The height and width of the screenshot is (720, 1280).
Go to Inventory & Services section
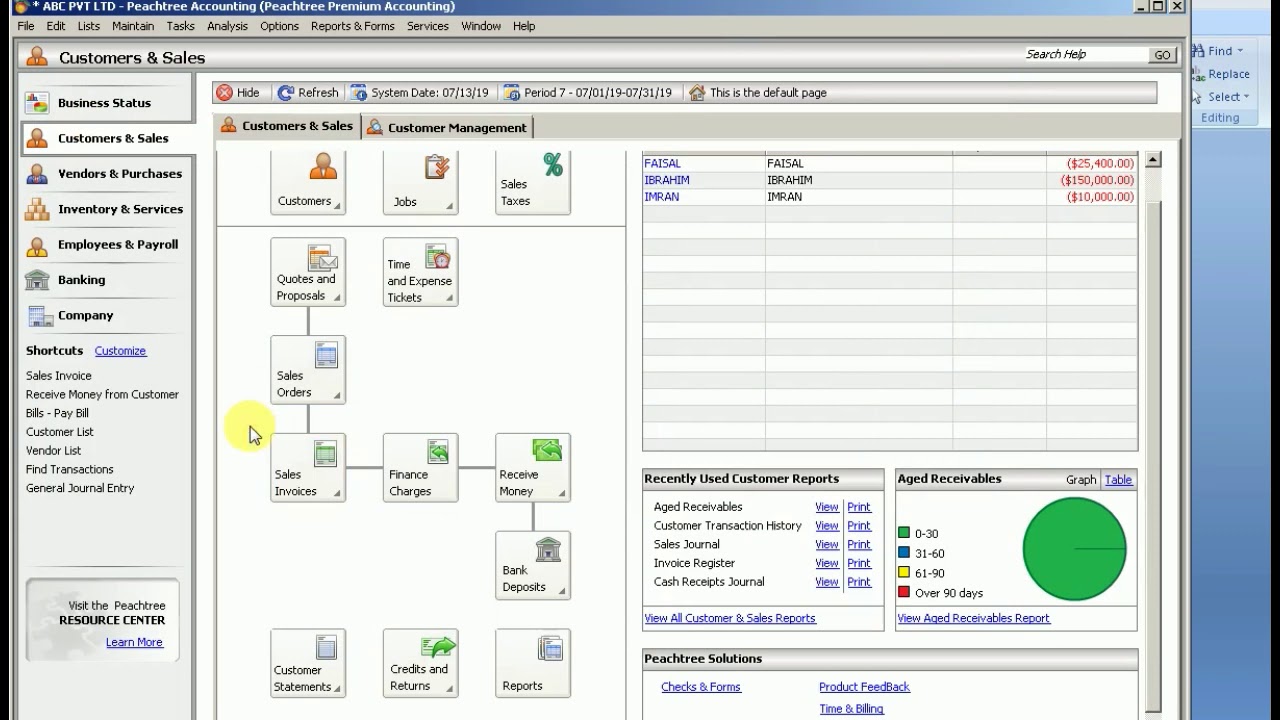(107, 209)
